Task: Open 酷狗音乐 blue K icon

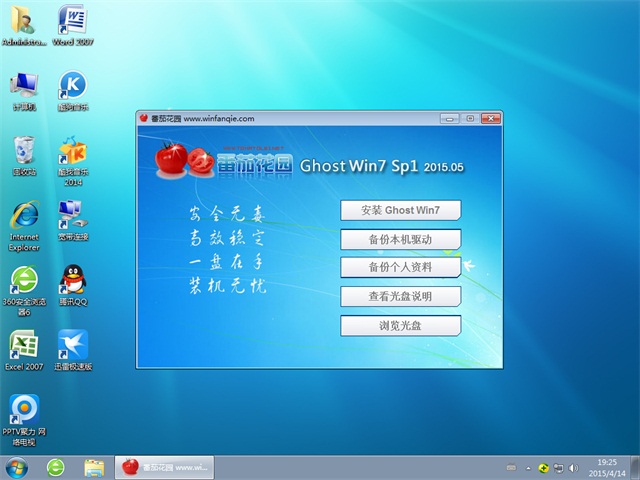Action: [72, 86]
